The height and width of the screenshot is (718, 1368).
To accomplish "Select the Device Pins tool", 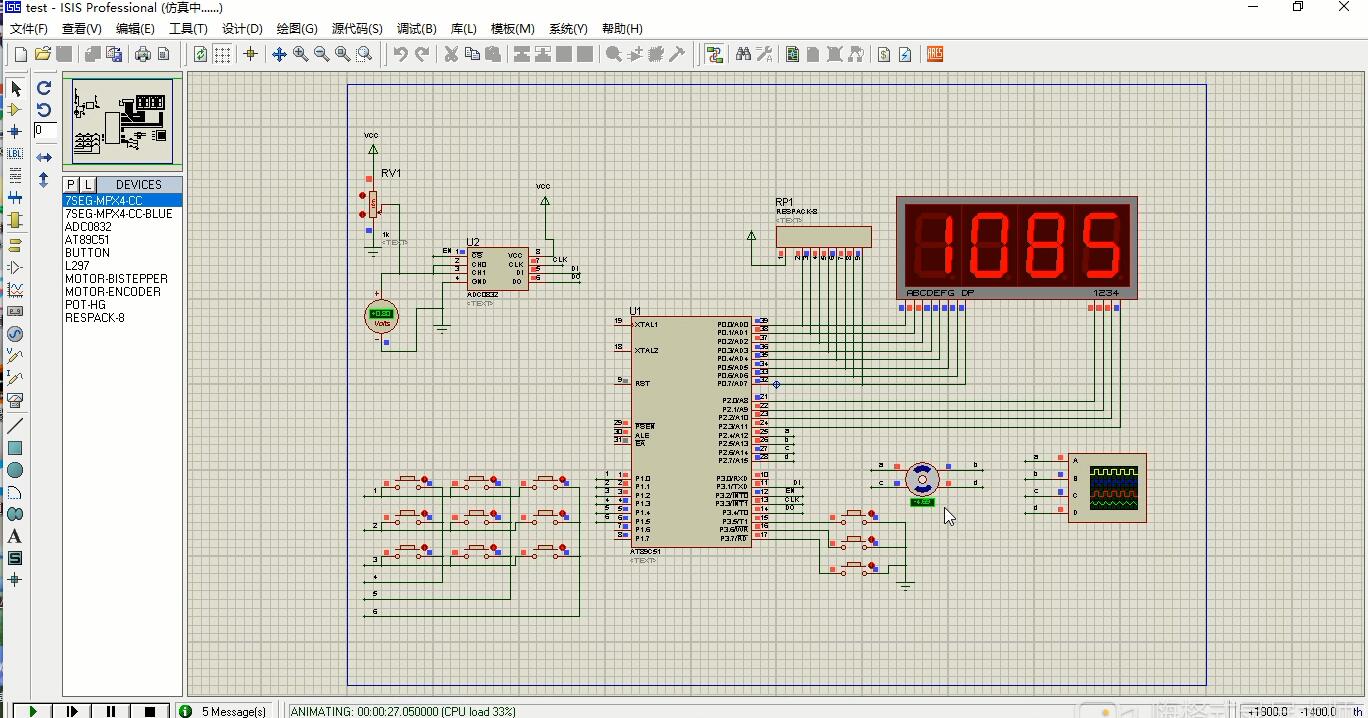I will coord(15,267).
